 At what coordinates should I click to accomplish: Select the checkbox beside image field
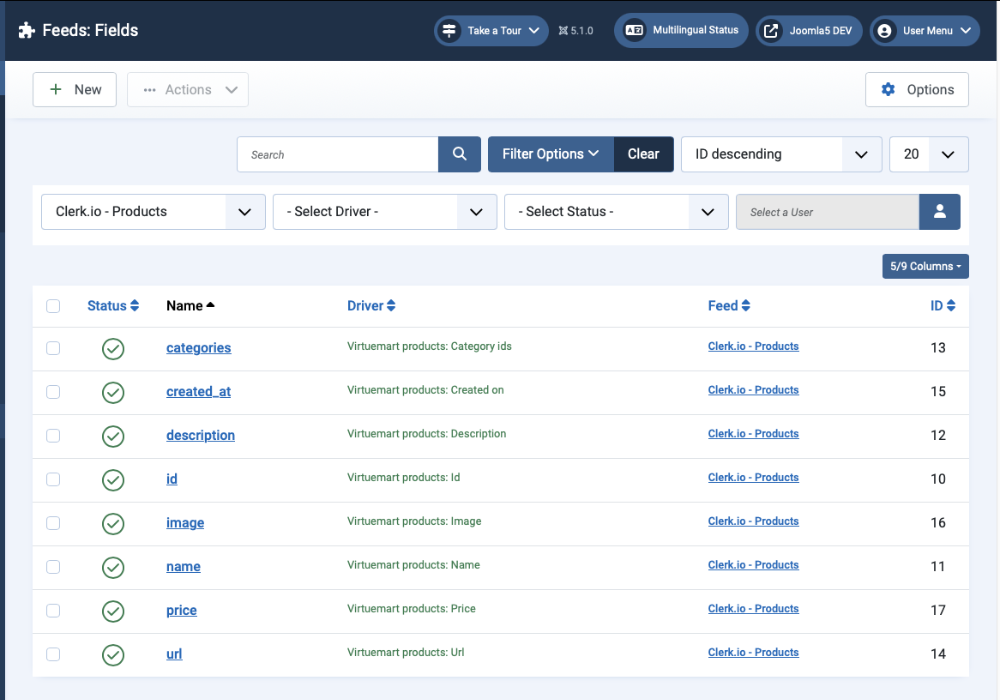[53, 523]
